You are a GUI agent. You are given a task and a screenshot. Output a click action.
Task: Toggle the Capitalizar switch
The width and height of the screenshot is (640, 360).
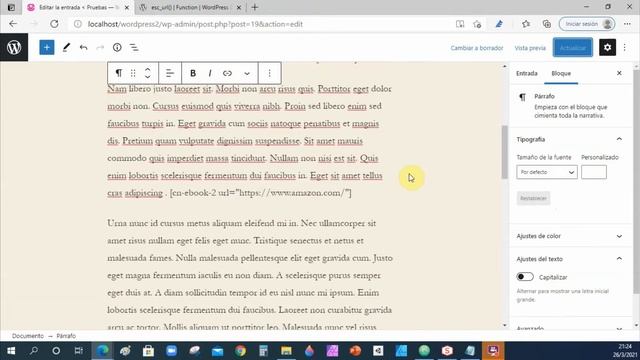525,277
